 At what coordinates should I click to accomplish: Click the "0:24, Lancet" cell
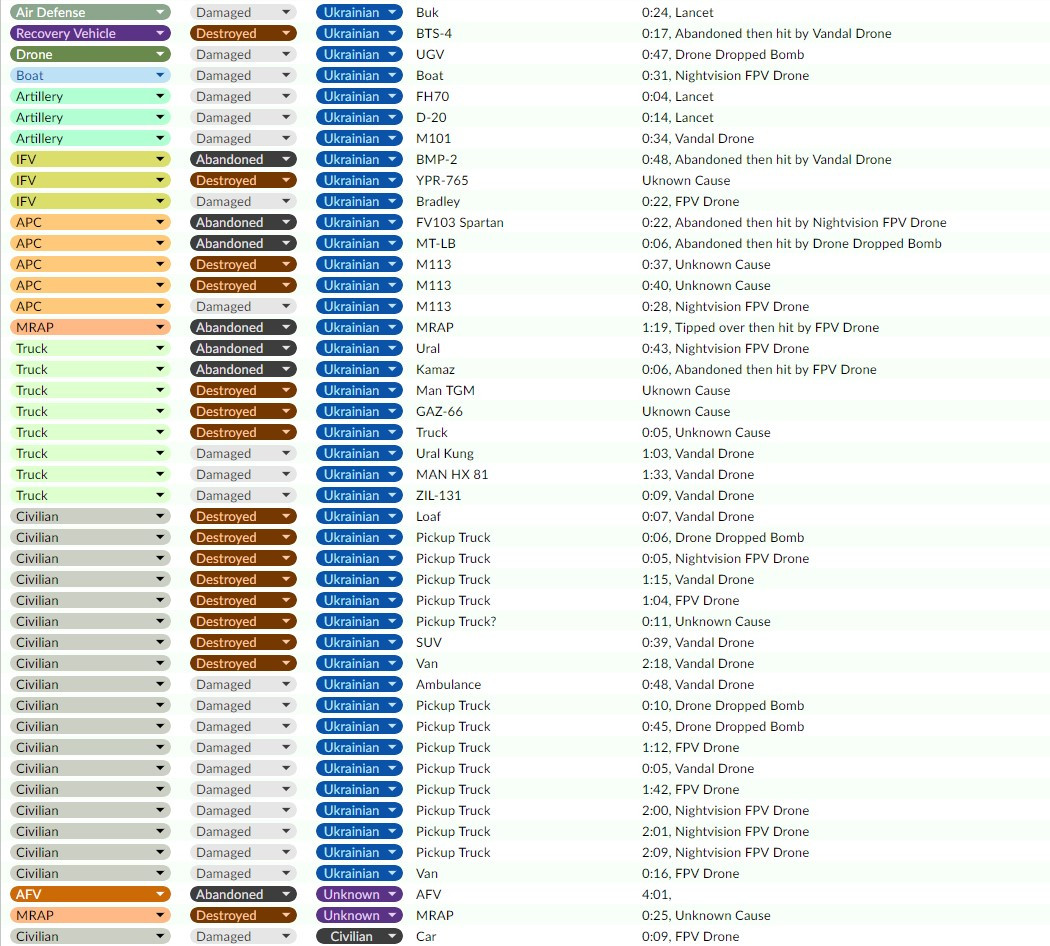pyautogui.click(x=678, y=12)
